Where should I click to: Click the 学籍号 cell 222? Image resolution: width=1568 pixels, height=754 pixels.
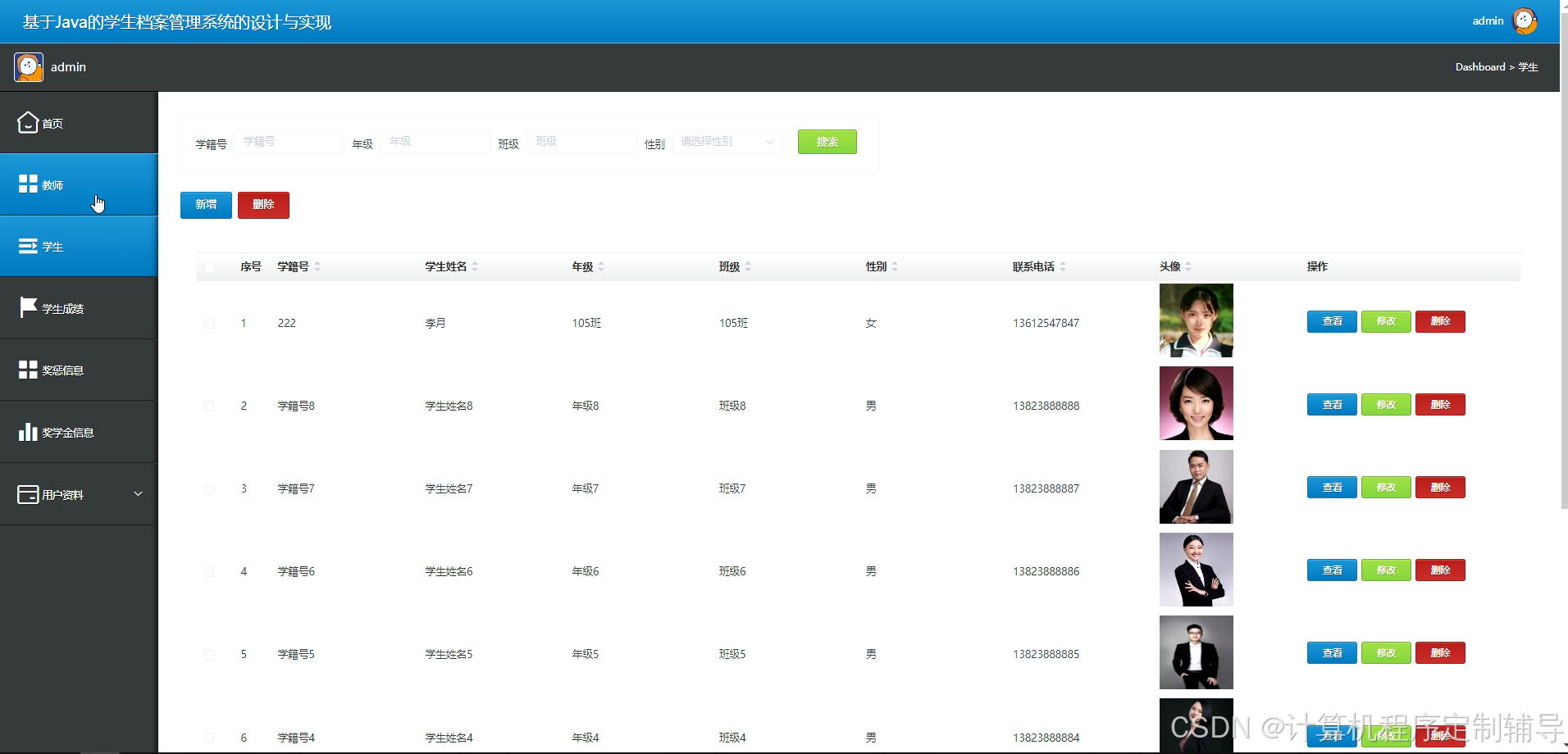coord(286,323)
